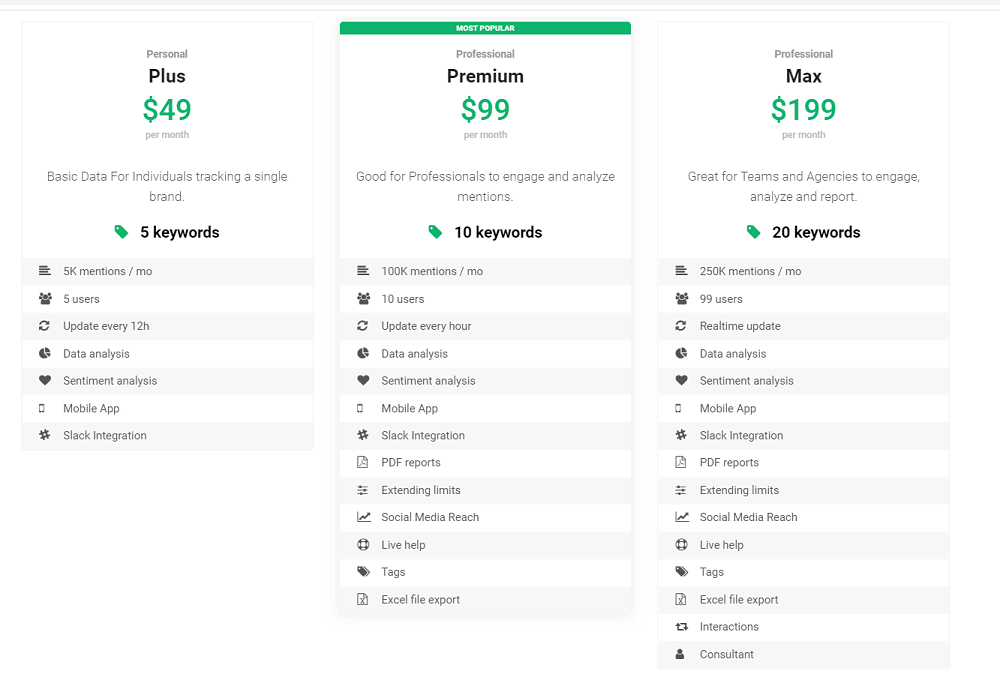Click the 5K mentions / mo text
The height and width of the screenshot is (689, 1000).
click(x=108, y=271)
